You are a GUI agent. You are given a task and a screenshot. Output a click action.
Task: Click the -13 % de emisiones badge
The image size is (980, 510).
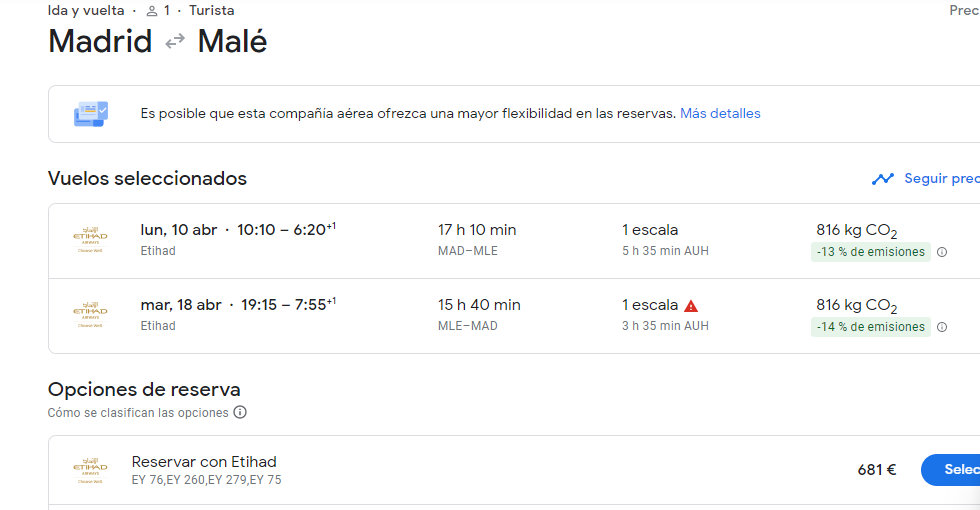[871, 252]
